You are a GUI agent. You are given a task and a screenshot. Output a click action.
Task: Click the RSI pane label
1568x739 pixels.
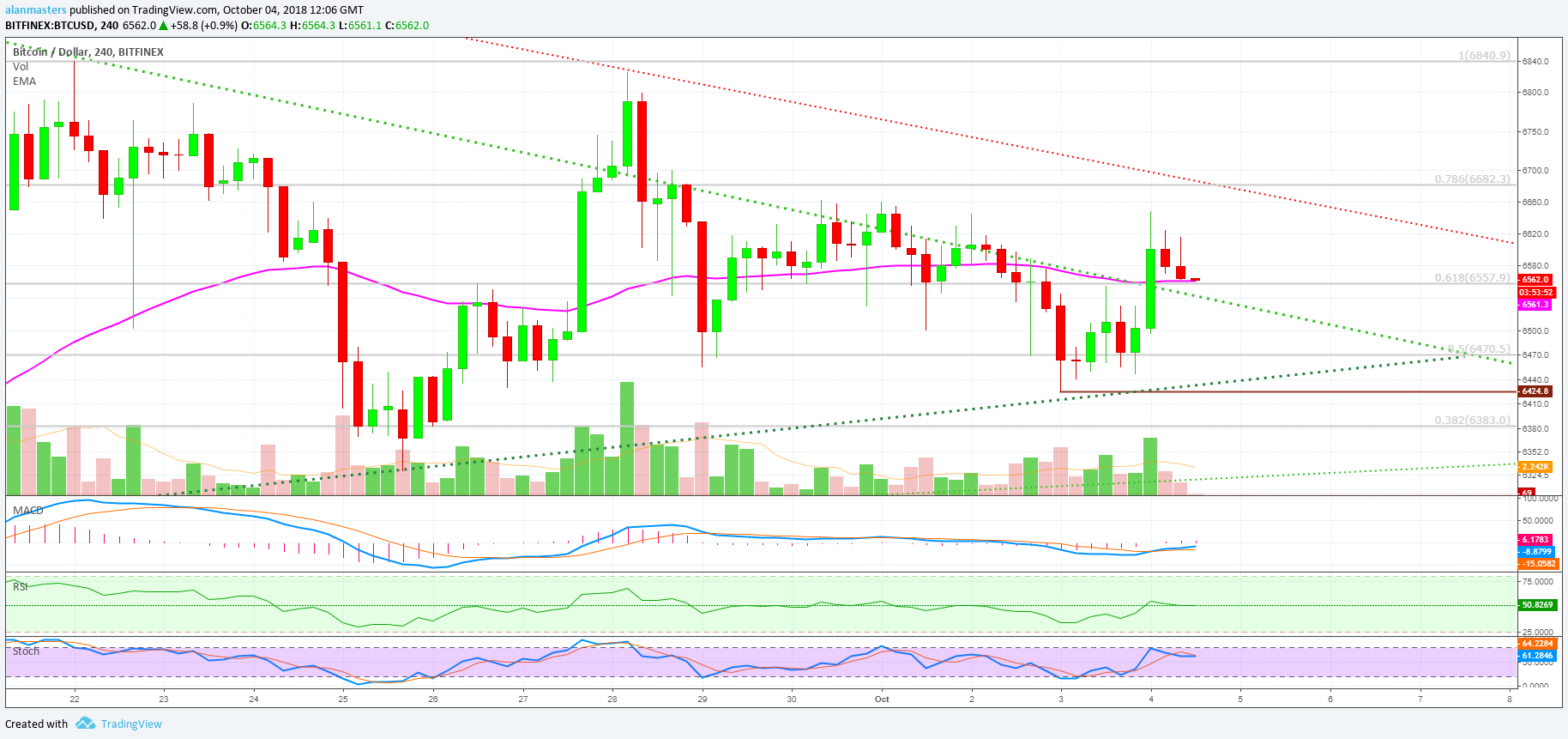point(21,586)
